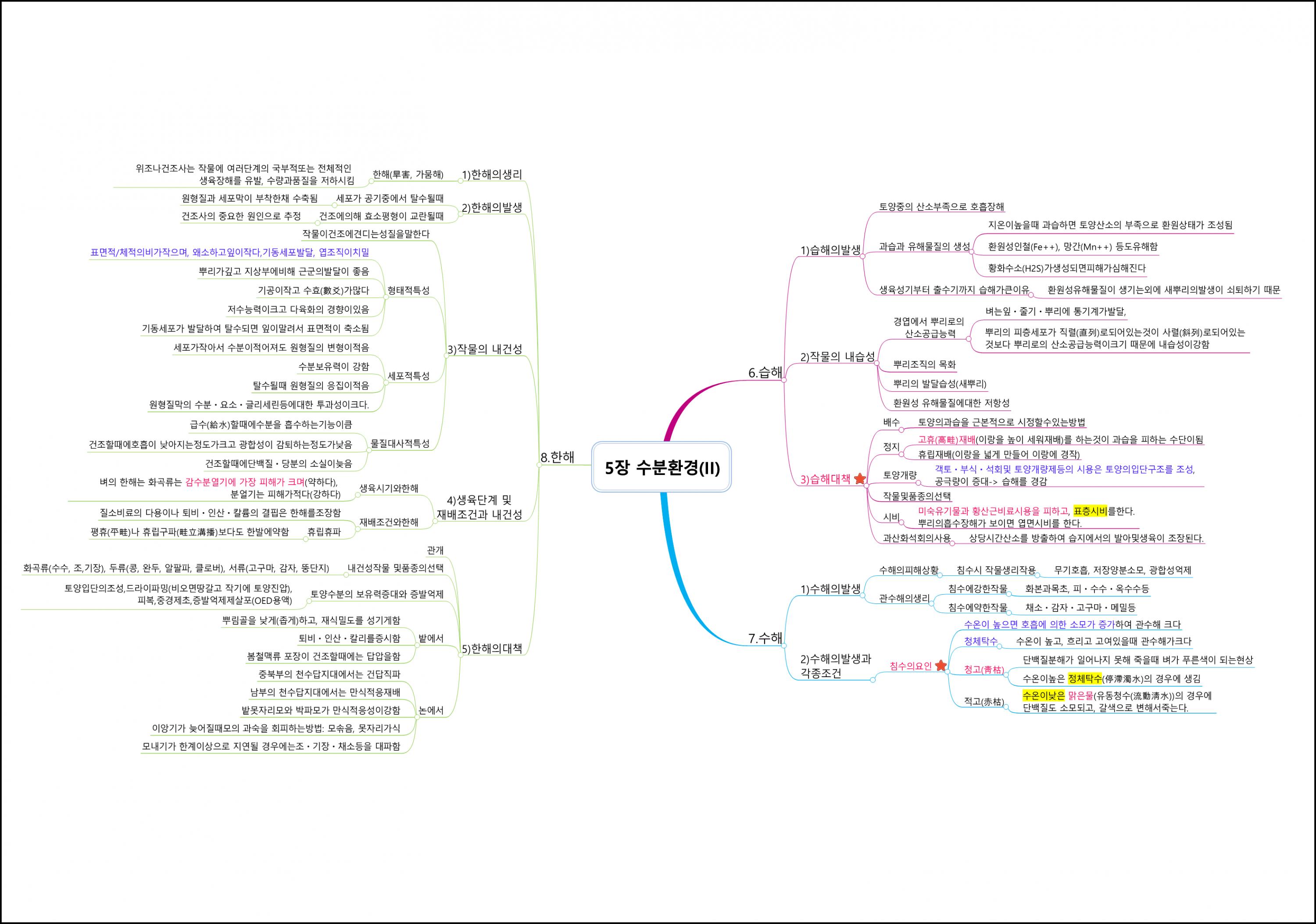The image size is (1316, 924).
Task: Click the node 내건성작물 및품종의선택
Action: (x=396, y=568)
